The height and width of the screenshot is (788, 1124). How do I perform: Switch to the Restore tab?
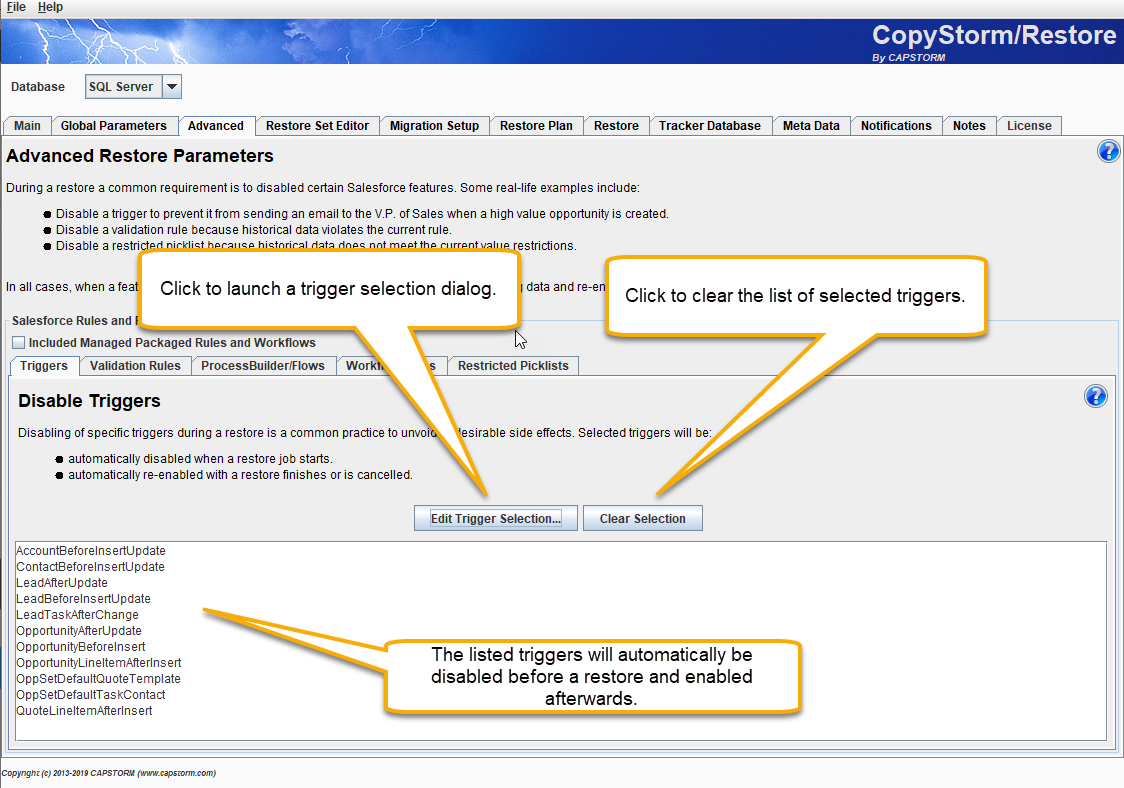click(616, 125)
